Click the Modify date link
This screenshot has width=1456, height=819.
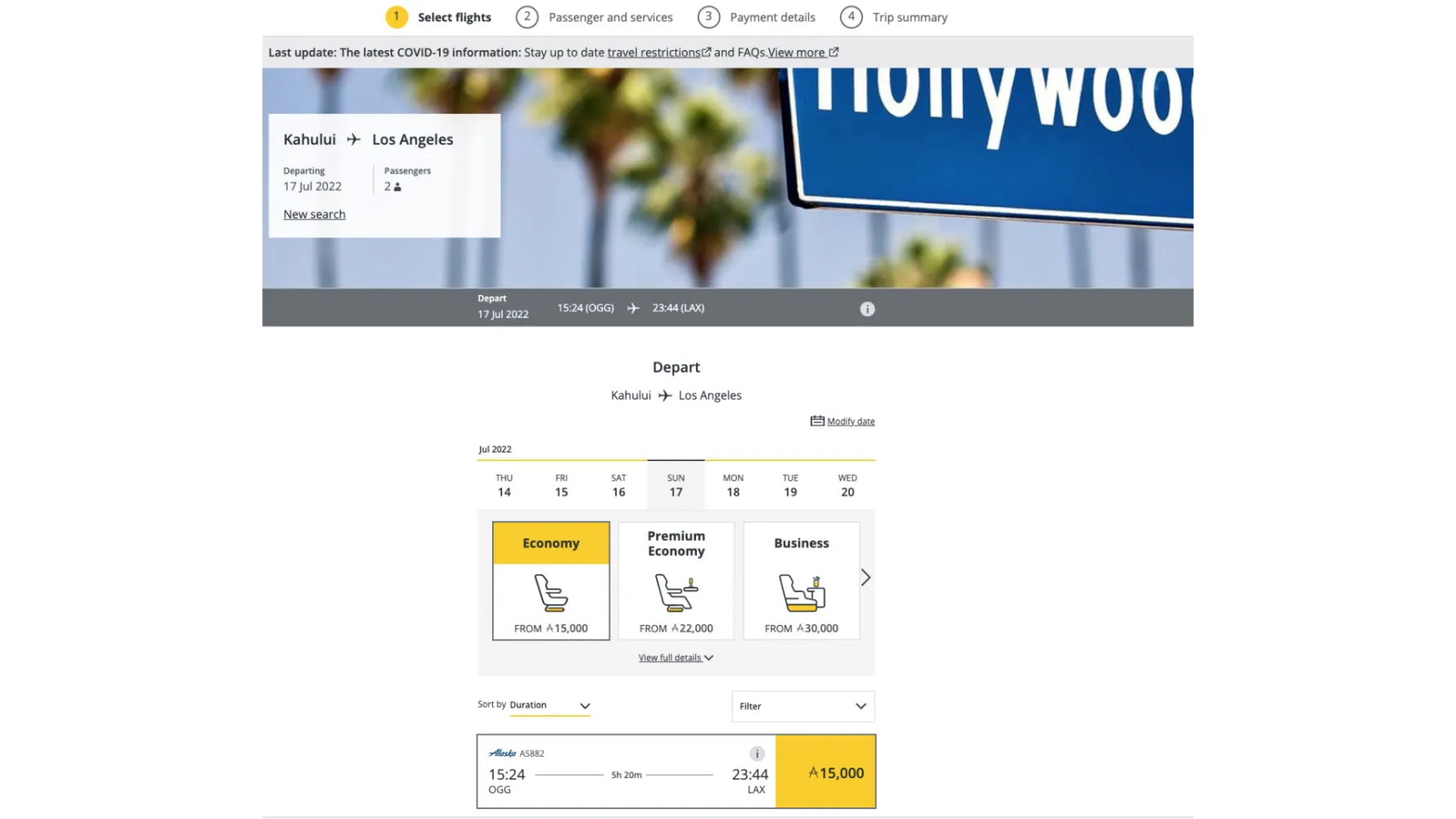(851, 421)
